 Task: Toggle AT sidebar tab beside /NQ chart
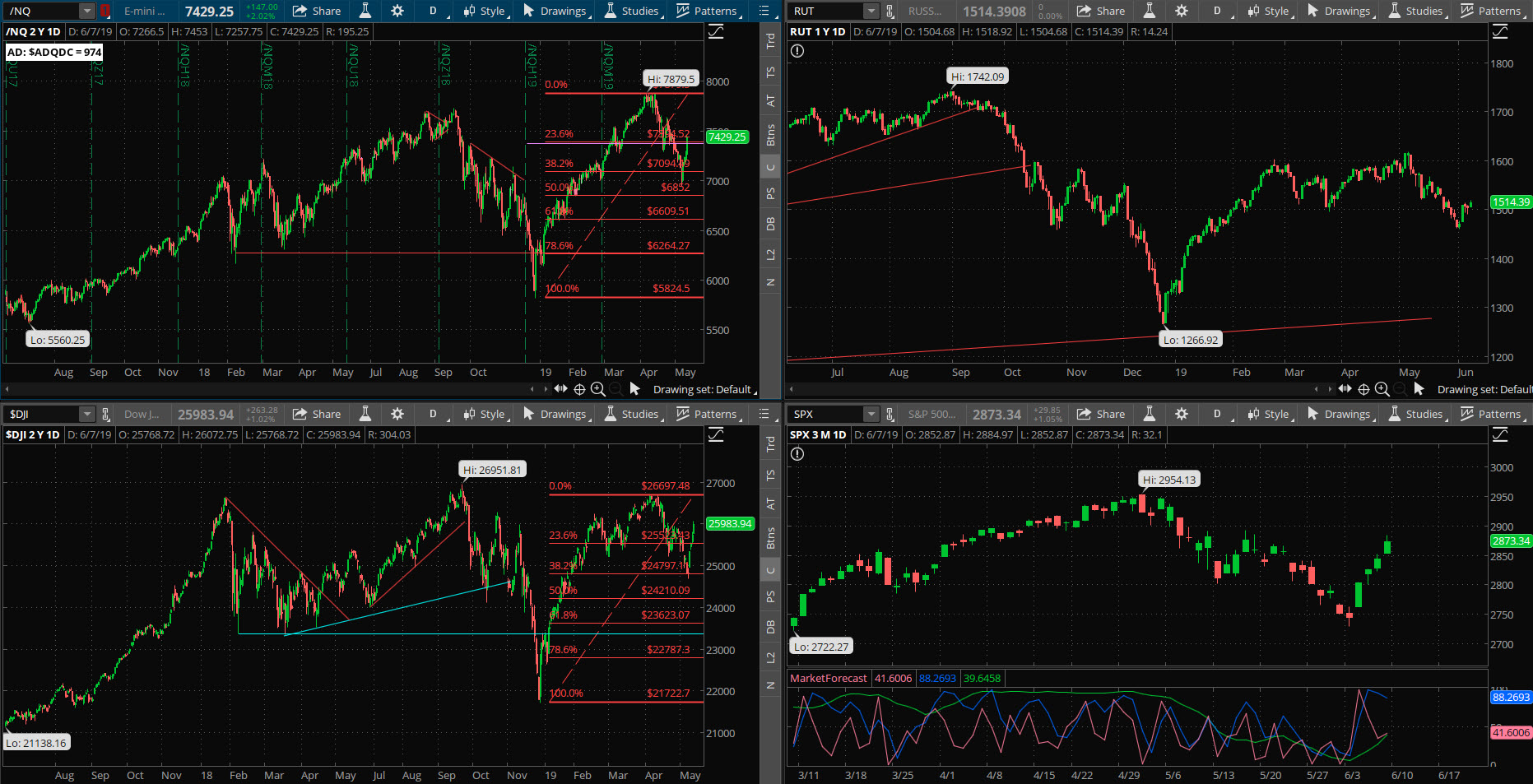click(x=770, y=100)
